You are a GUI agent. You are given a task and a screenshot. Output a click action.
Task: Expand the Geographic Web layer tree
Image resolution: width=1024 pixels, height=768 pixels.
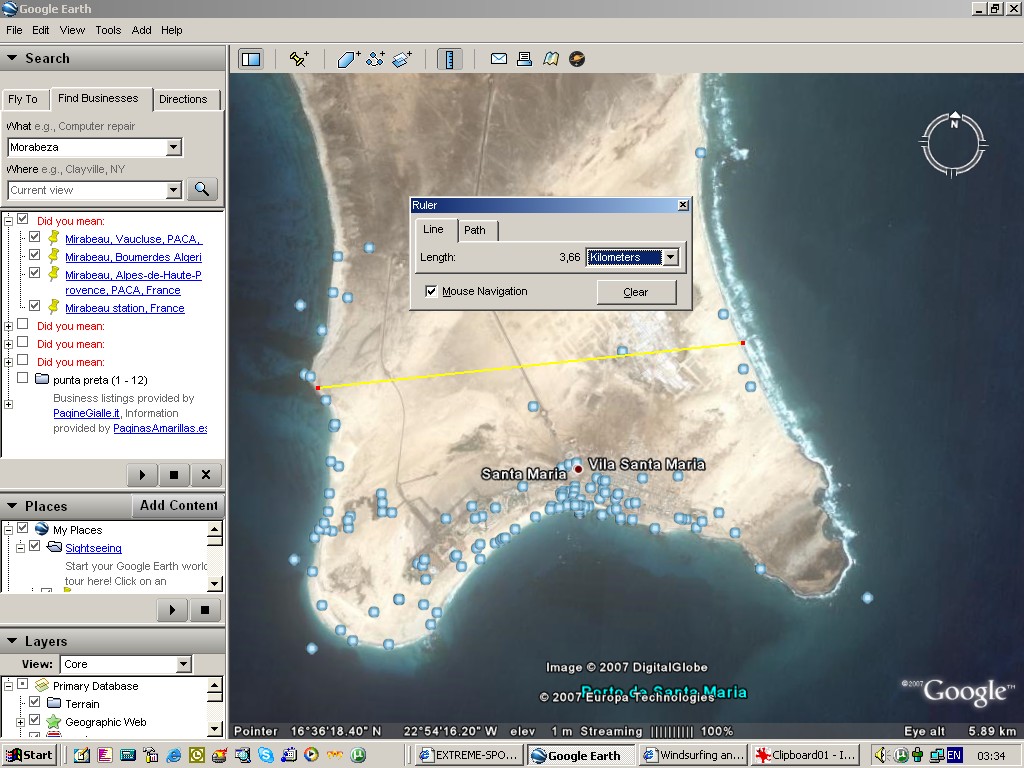click(20, 721)
